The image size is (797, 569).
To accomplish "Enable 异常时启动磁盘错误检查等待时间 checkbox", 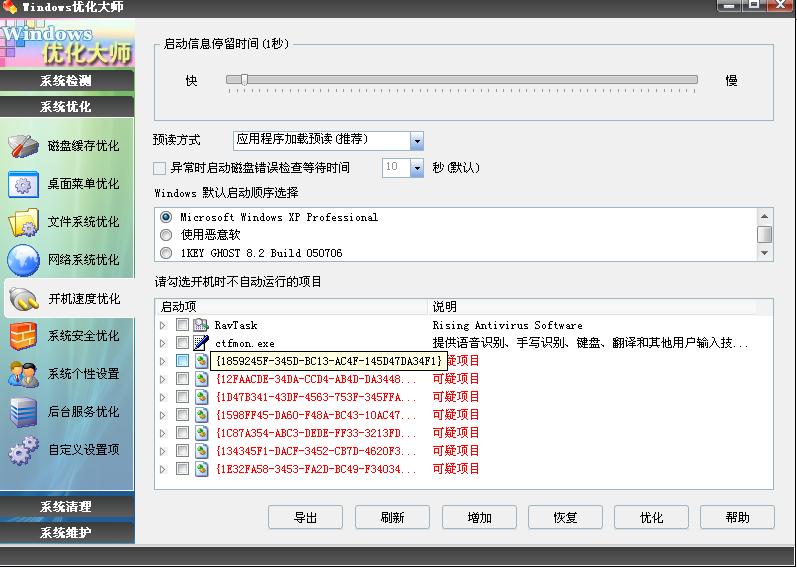I will click(160, 168).
